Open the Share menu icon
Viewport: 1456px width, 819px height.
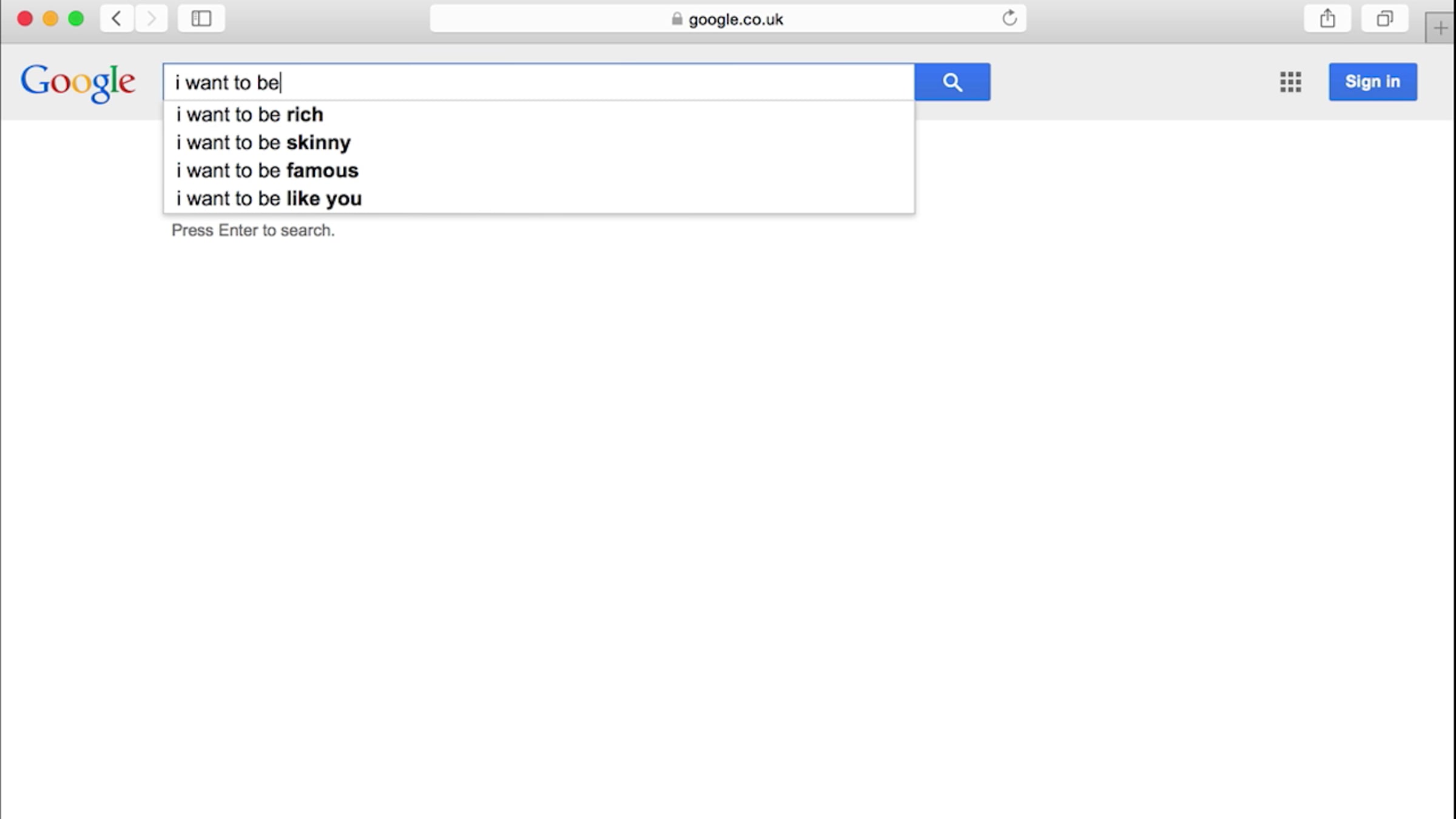click(x=1327, y=19)
